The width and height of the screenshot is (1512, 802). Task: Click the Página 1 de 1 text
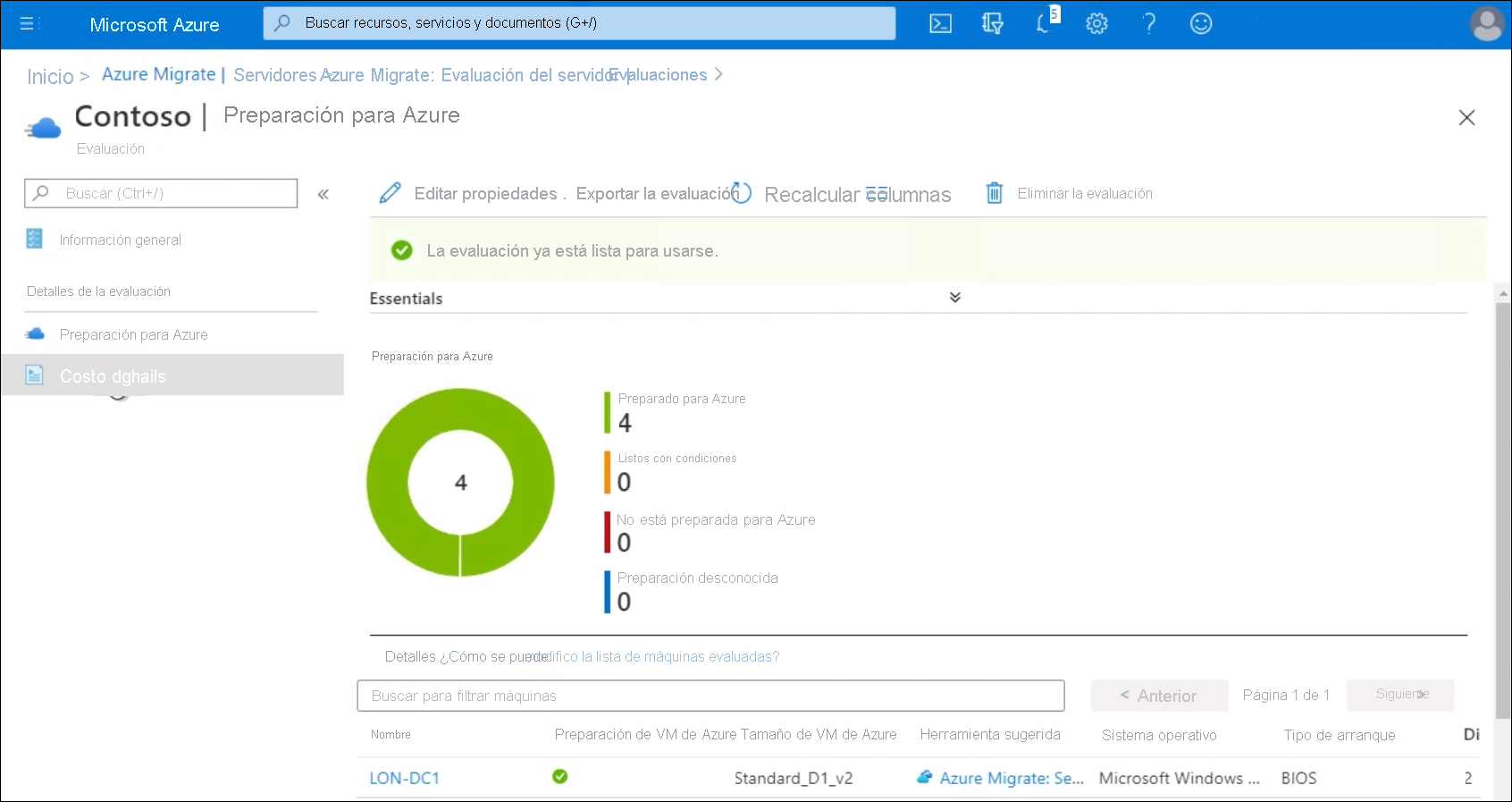(1286, 695)
